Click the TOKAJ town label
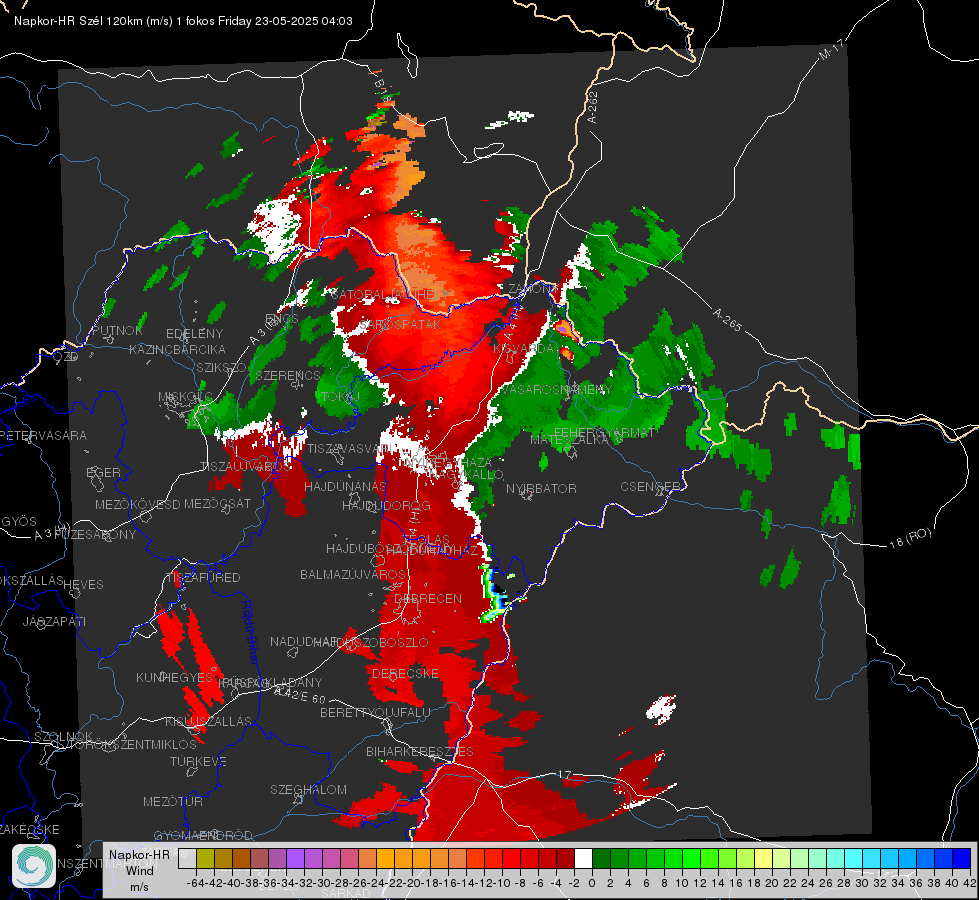979x900 pixels. (340, 397)
